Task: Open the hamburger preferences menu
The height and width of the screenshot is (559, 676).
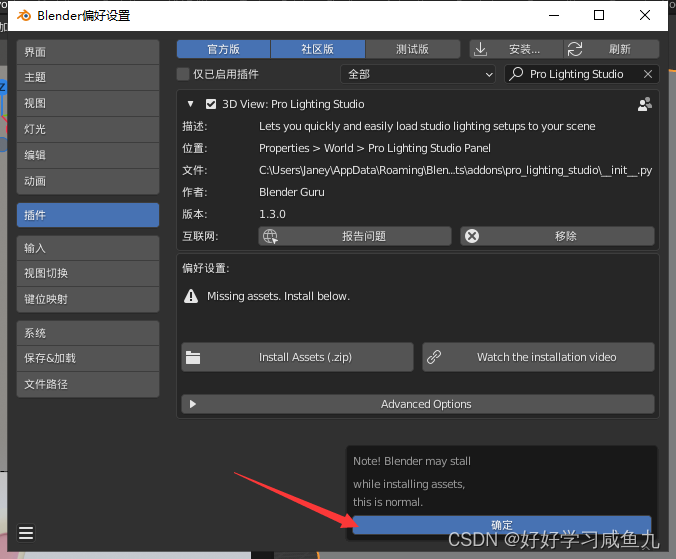Action: 26,533
